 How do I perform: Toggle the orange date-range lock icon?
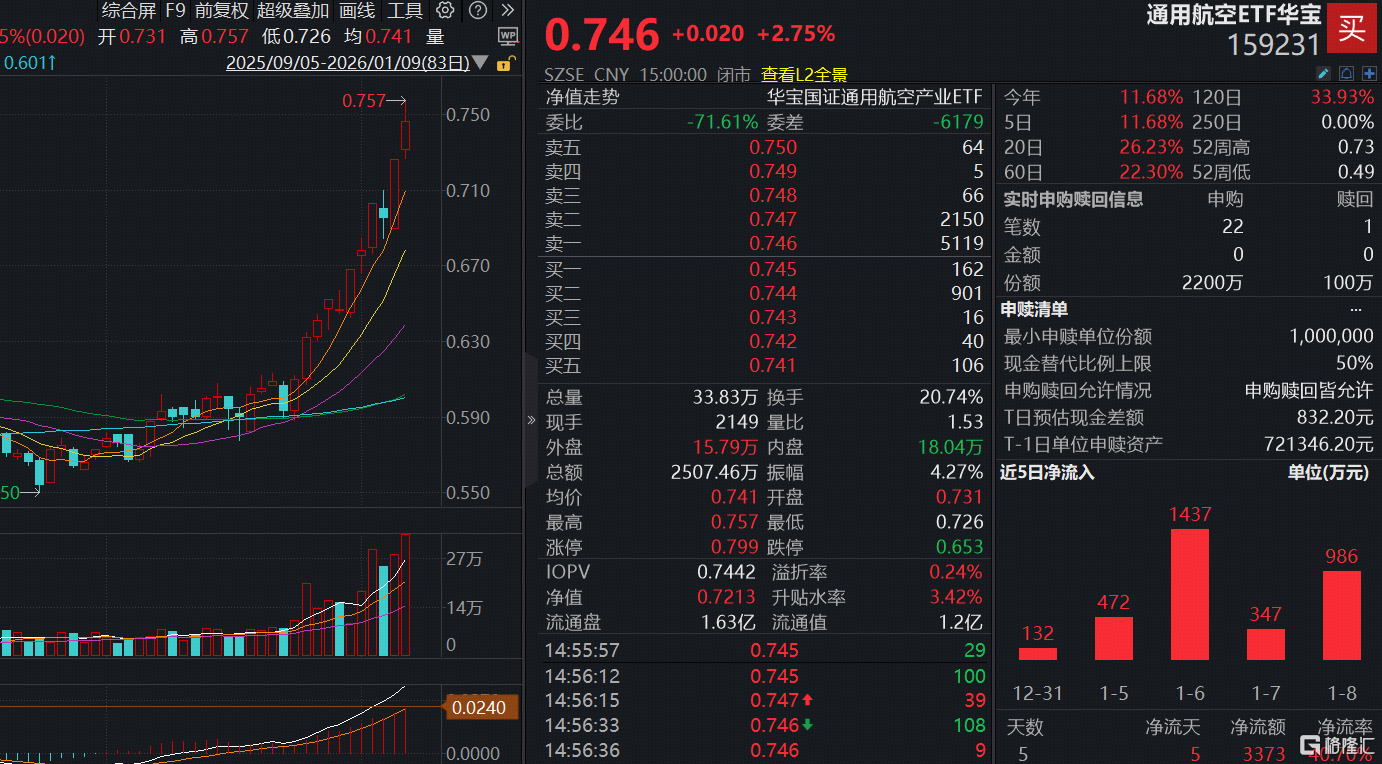pos(506,63)
